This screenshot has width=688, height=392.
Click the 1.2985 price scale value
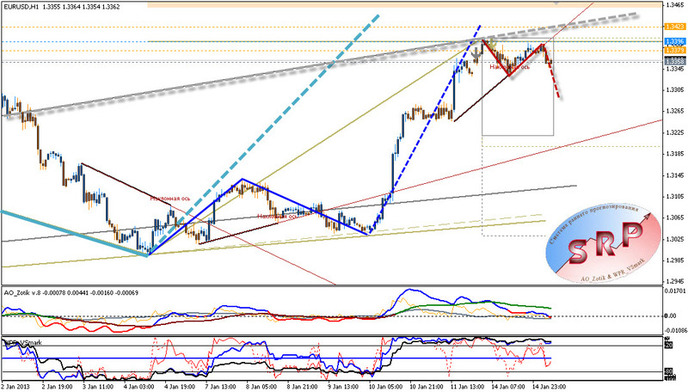675,261
